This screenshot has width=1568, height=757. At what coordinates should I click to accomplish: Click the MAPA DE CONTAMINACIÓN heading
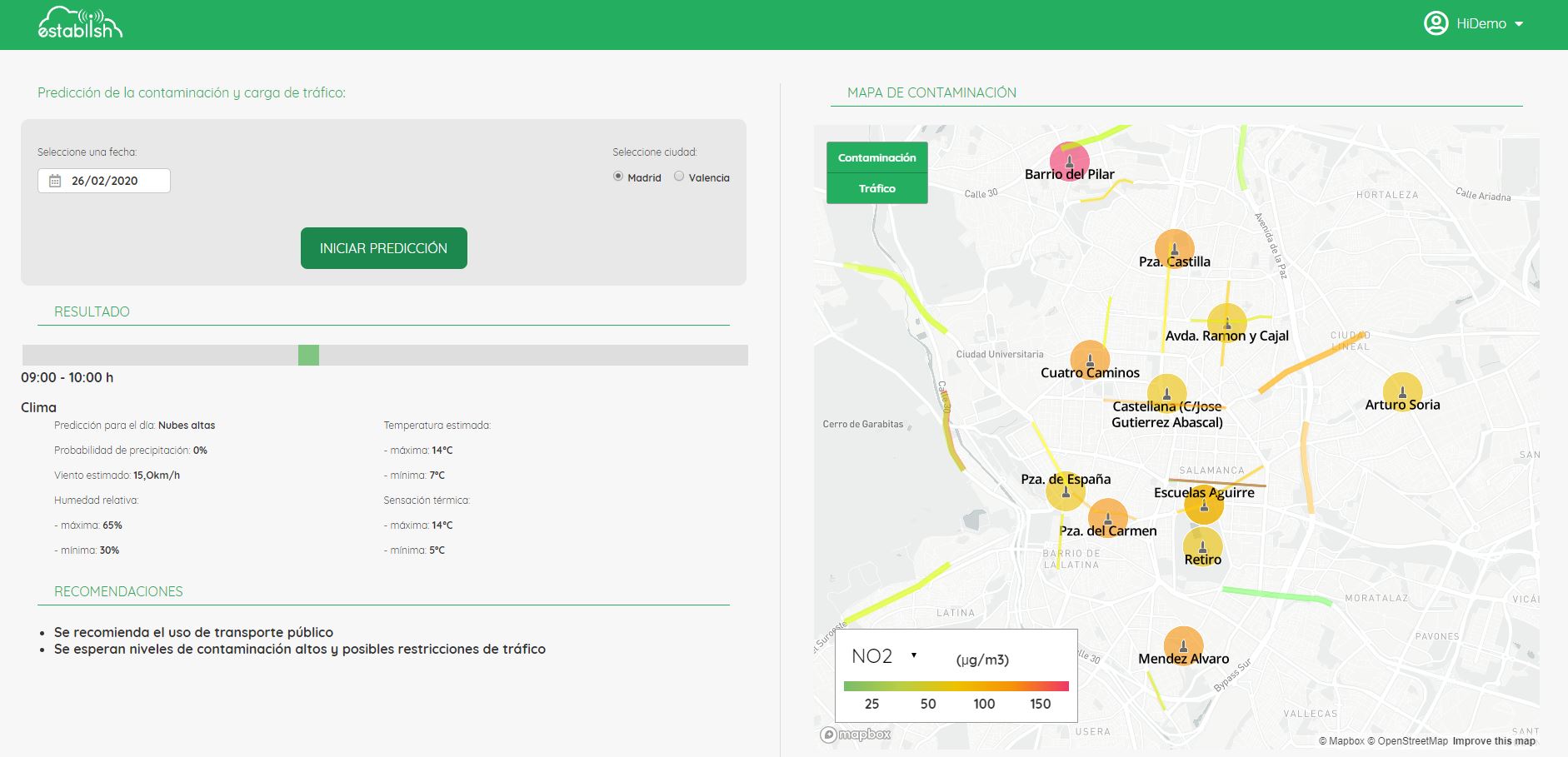931,92
